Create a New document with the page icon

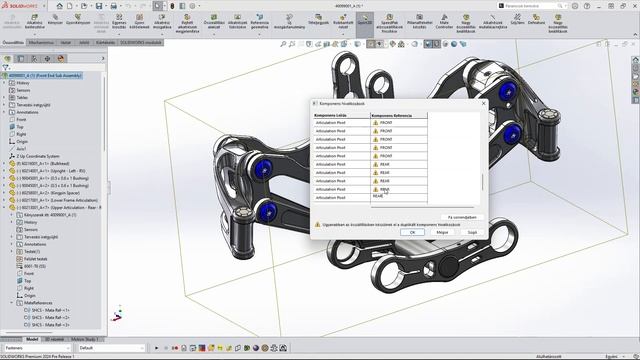[70, 6]
